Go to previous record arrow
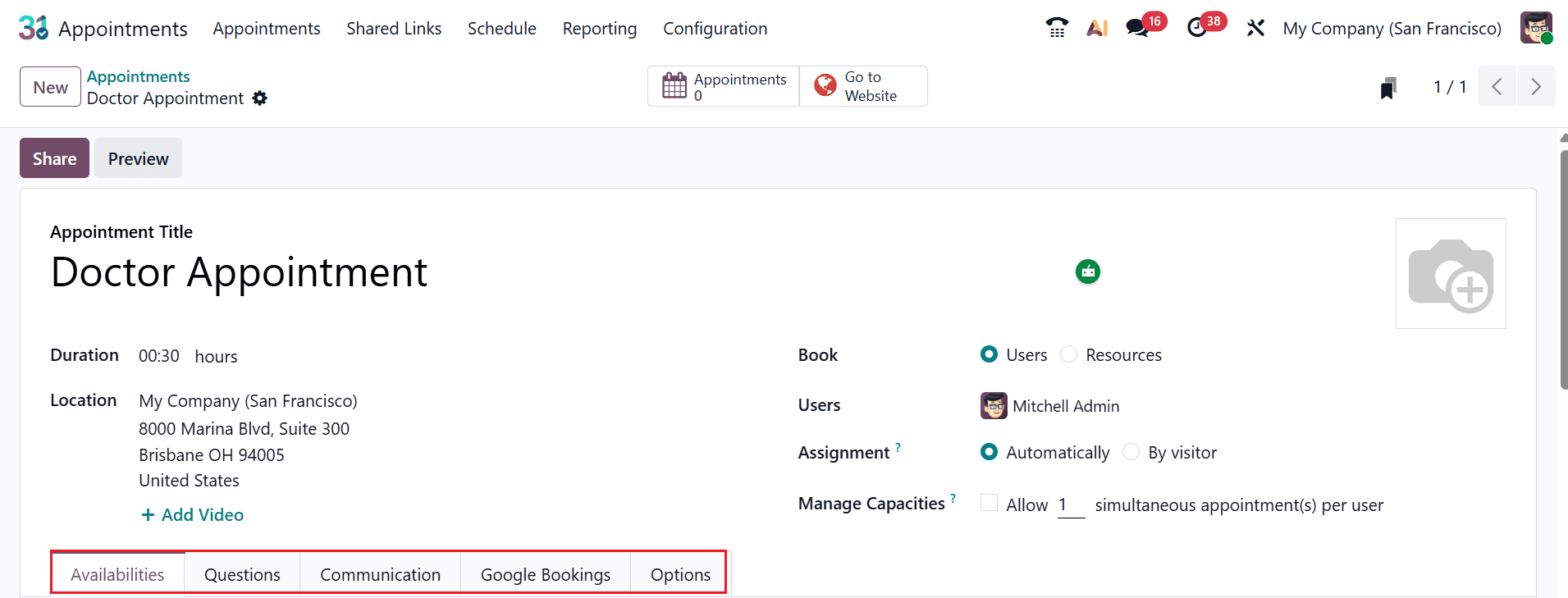 [1497, 87]
